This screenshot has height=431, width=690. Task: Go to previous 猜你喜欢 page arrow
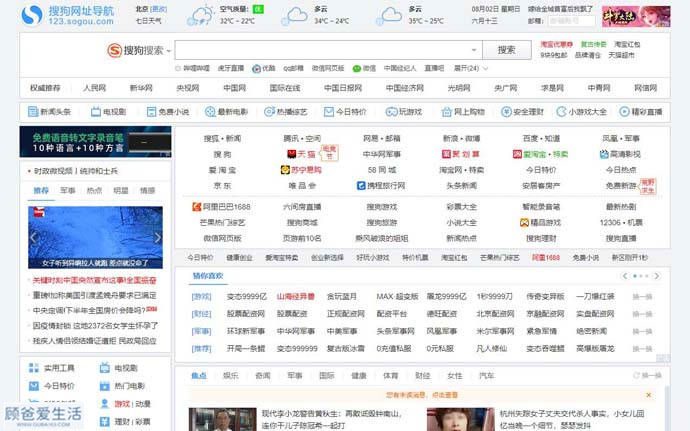coord(625,276)
